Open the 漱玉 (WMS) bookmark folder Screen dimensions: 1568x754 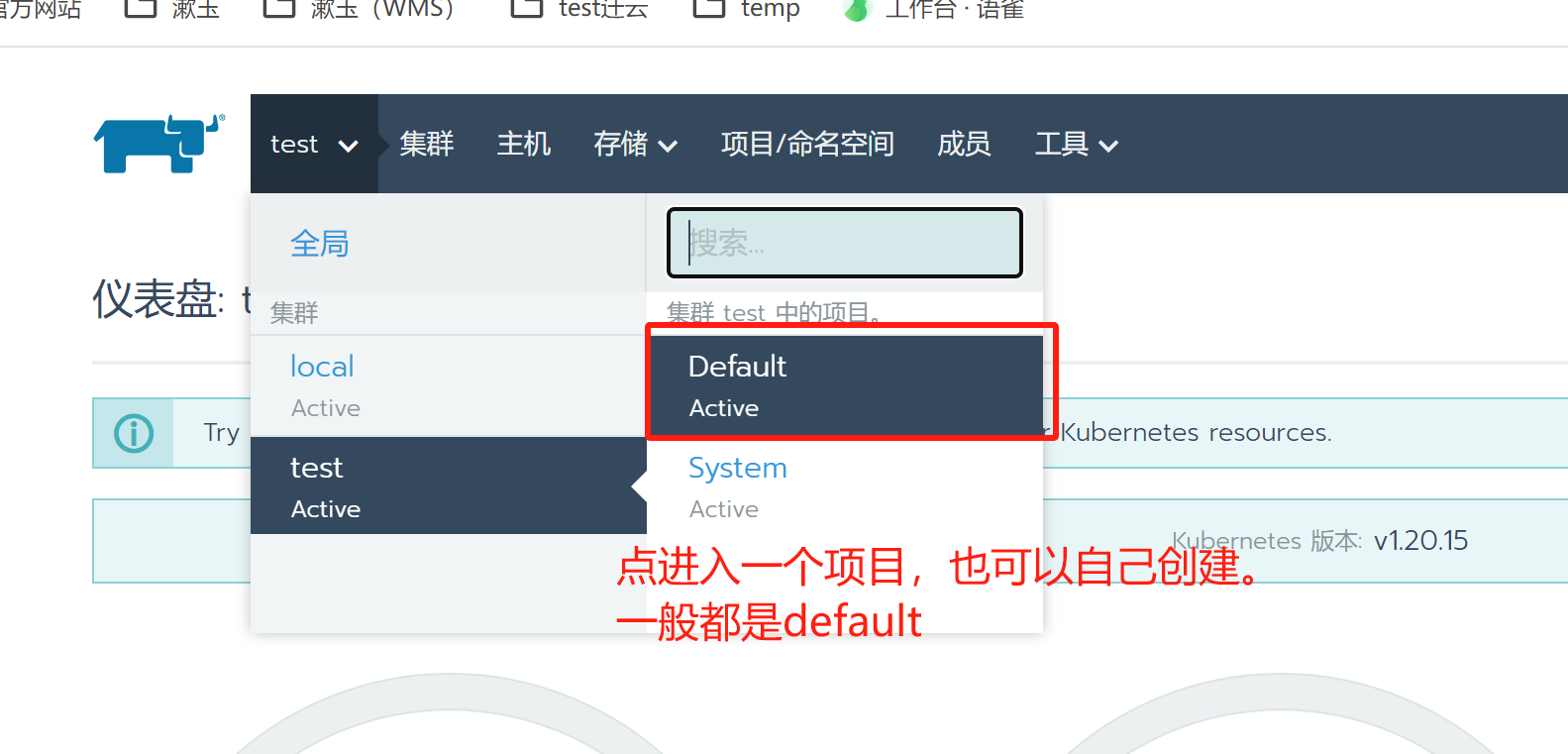(359, 9)
